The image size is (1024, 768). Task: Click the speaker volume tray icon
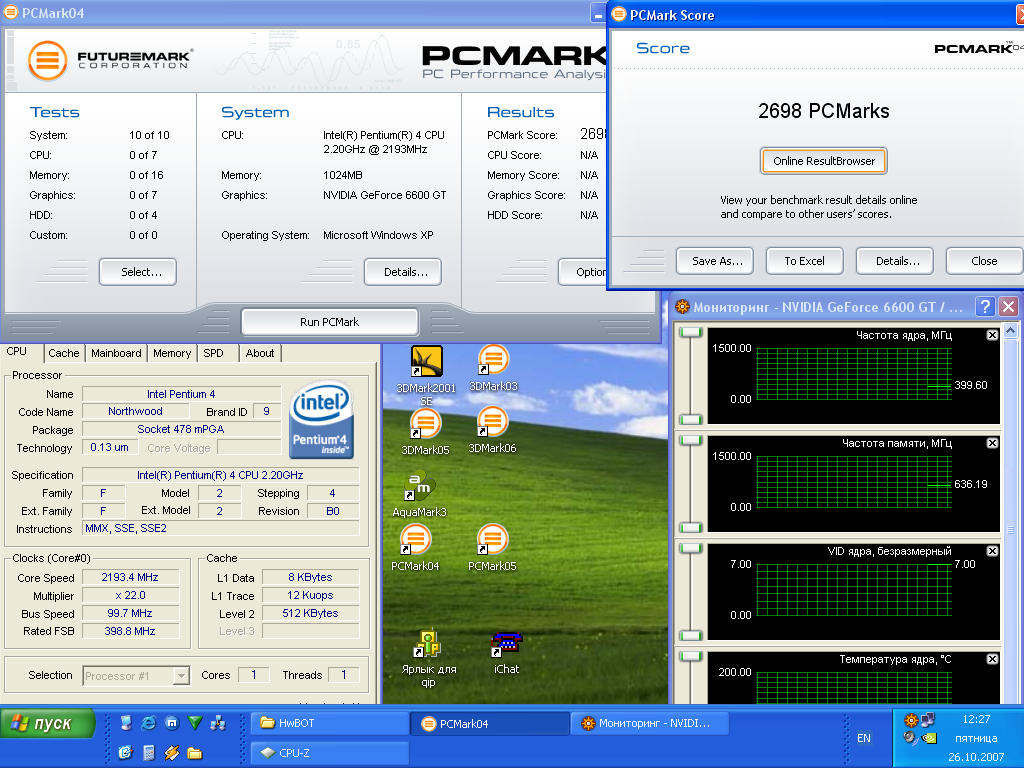(x=910, y=738)
